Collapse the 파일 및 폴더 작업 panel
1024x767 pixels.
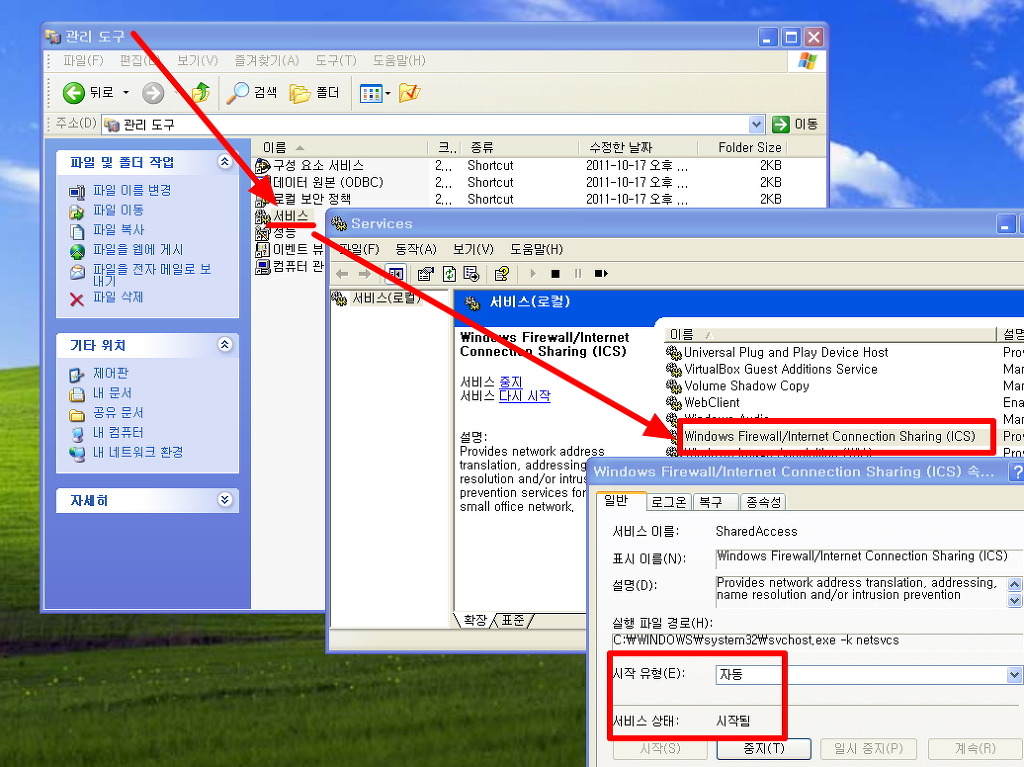[x=224, y=162]
